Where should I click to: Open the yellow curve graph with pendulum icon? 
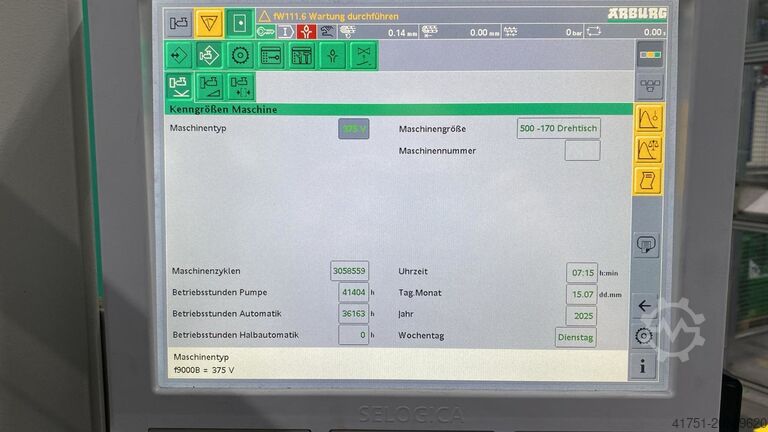coord(649,119)
